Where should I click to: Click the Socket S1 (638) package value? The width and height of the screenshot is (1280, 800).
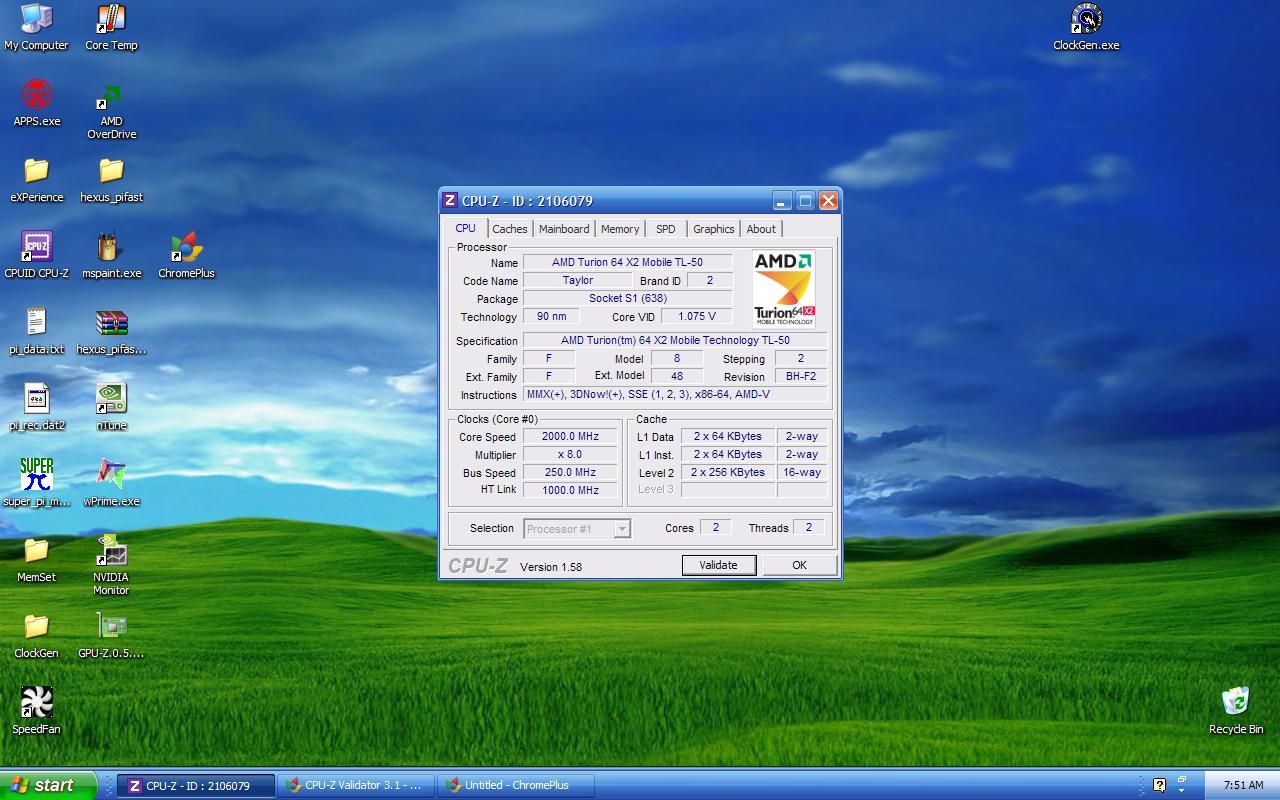point(627,298)
